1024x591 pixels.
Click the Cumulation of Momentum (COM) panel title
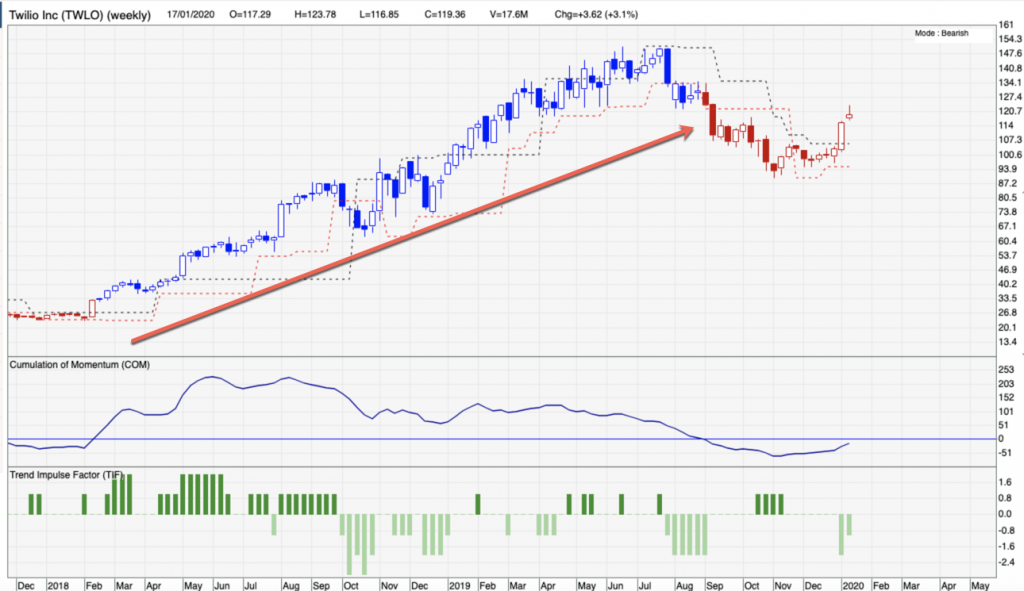tap(80, 364)
